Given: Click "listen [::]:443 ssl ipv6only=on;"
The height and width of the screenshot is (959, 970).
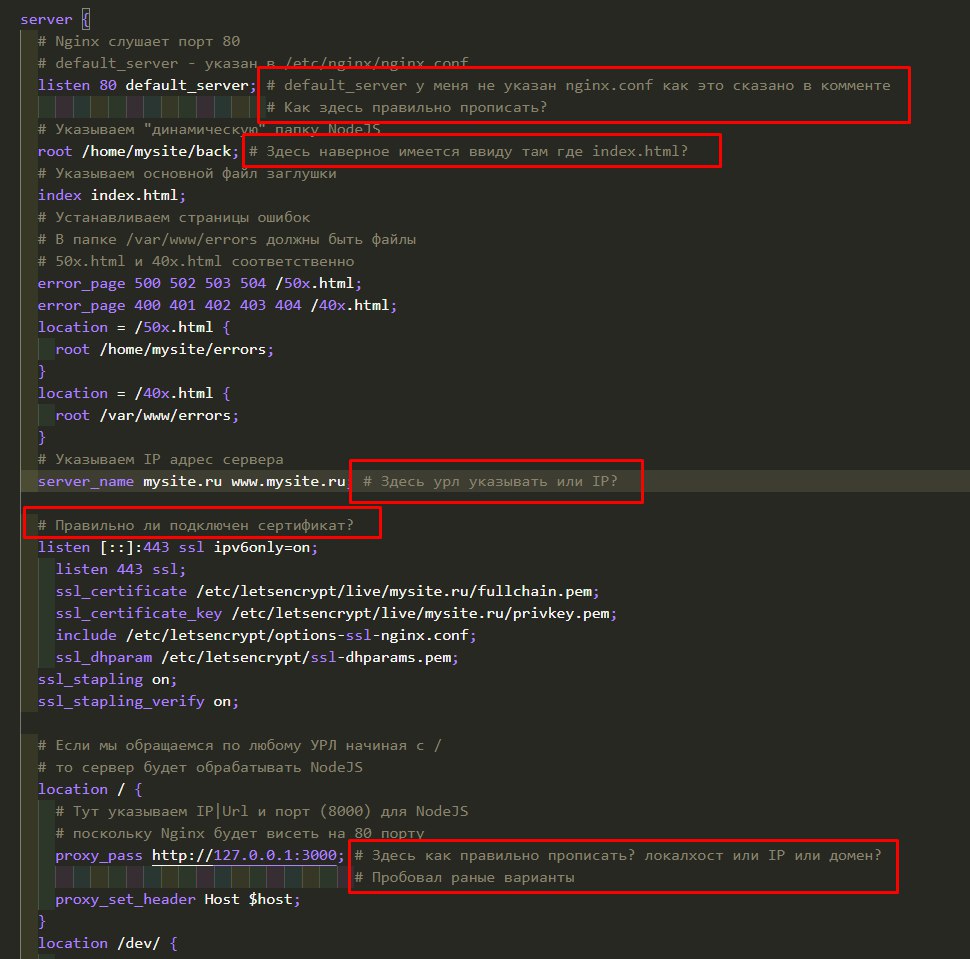Looking at the screenshot, I should click(178, 548).
